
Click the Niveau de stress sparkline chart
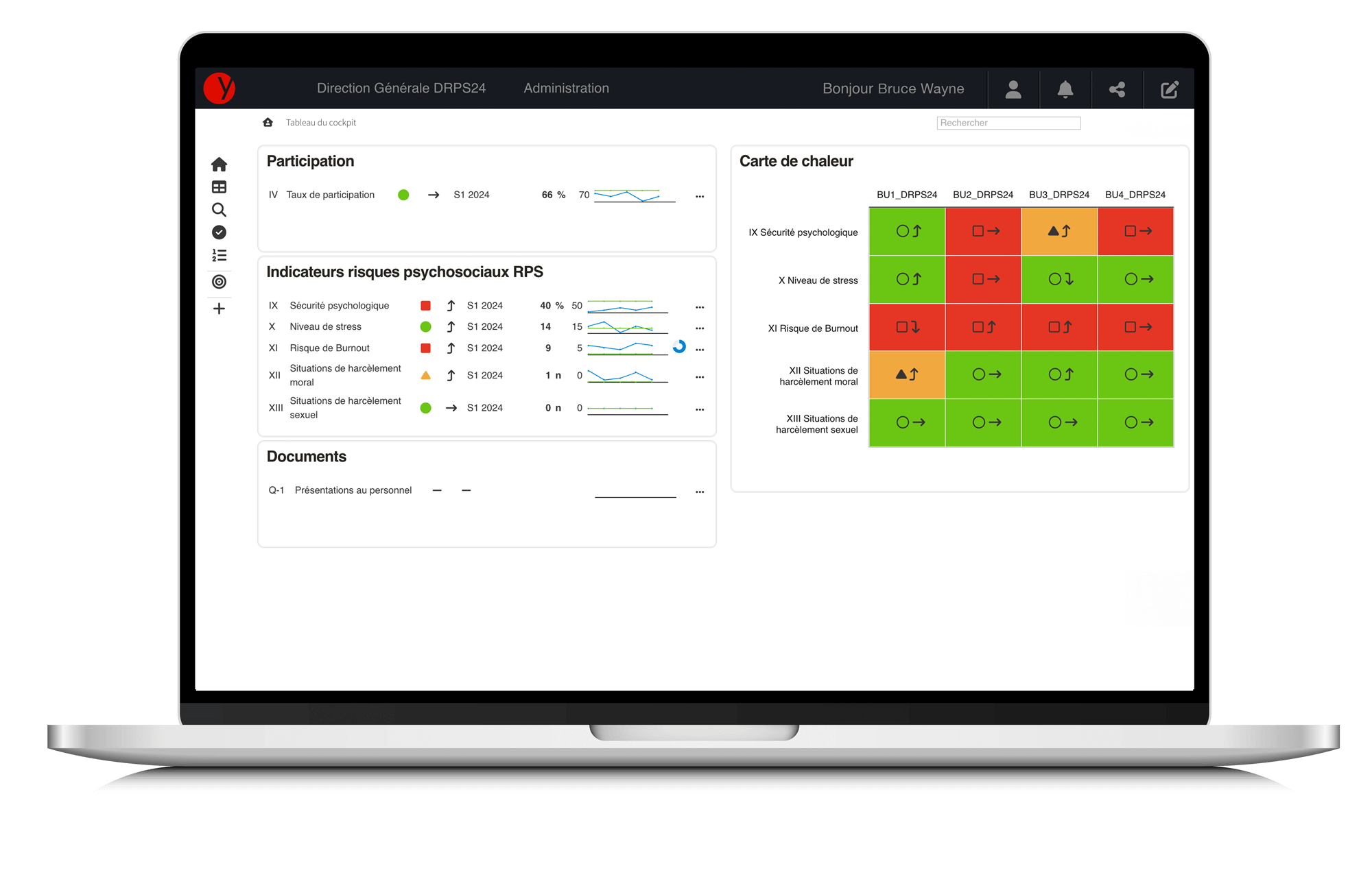pyautogui.click(x=628, y=327)
